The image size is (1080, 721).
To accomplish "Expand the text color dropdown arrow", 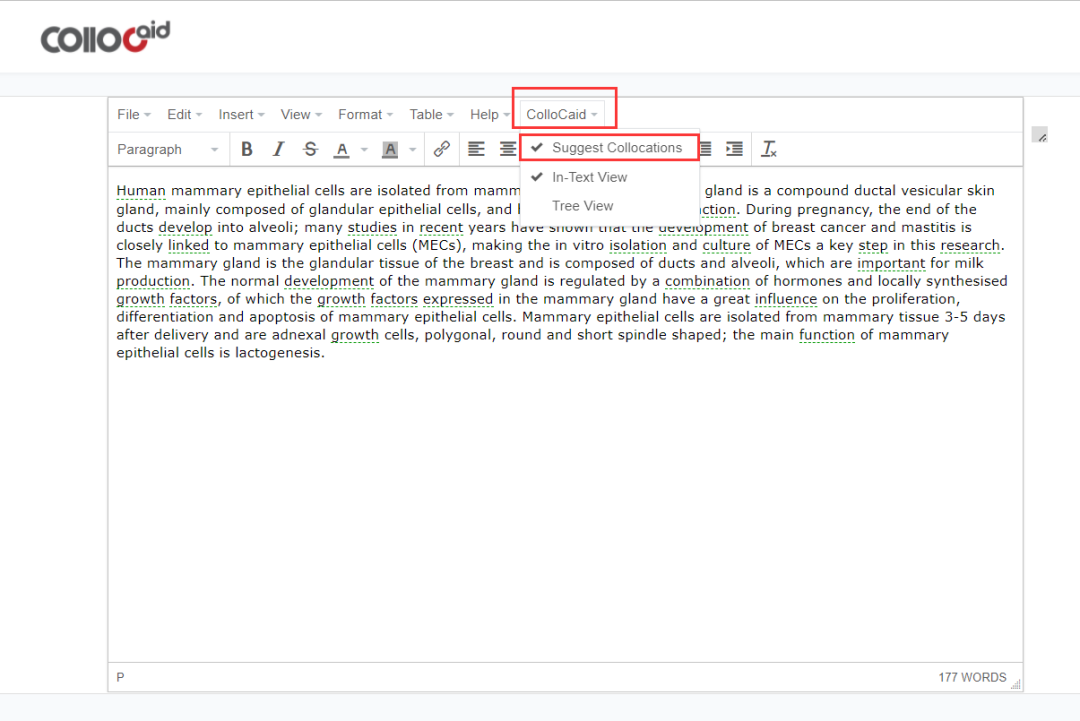I will click(364, 149).
